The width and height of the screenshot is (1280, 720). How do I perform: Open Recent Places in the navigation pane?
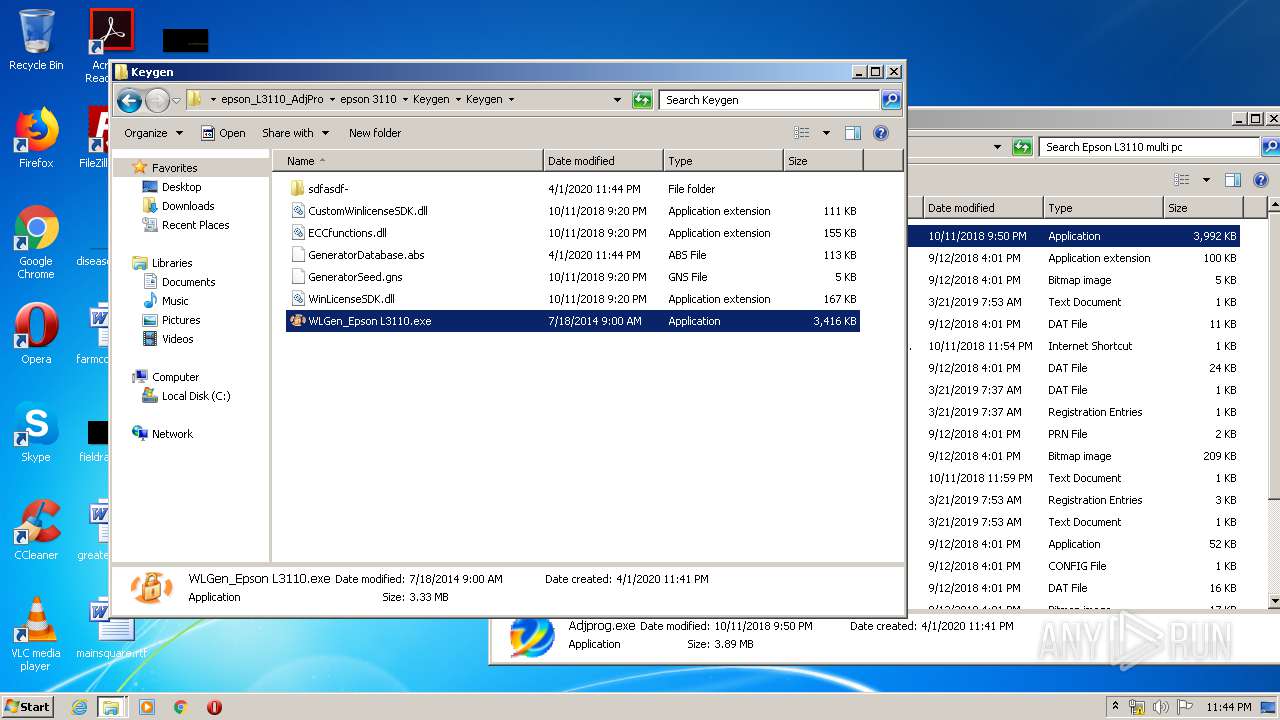(x=195, y=225)
